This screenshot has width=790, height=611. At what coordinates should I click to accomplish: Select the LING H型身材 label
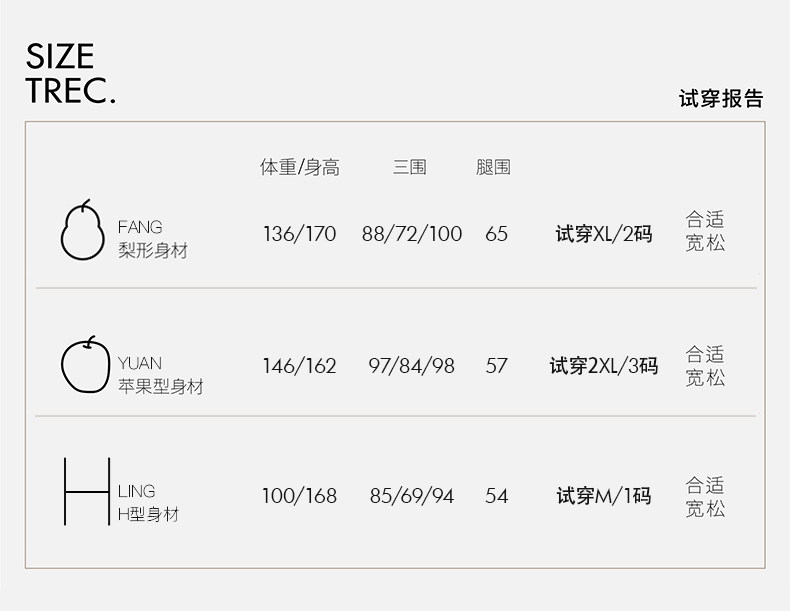[148, 503]
